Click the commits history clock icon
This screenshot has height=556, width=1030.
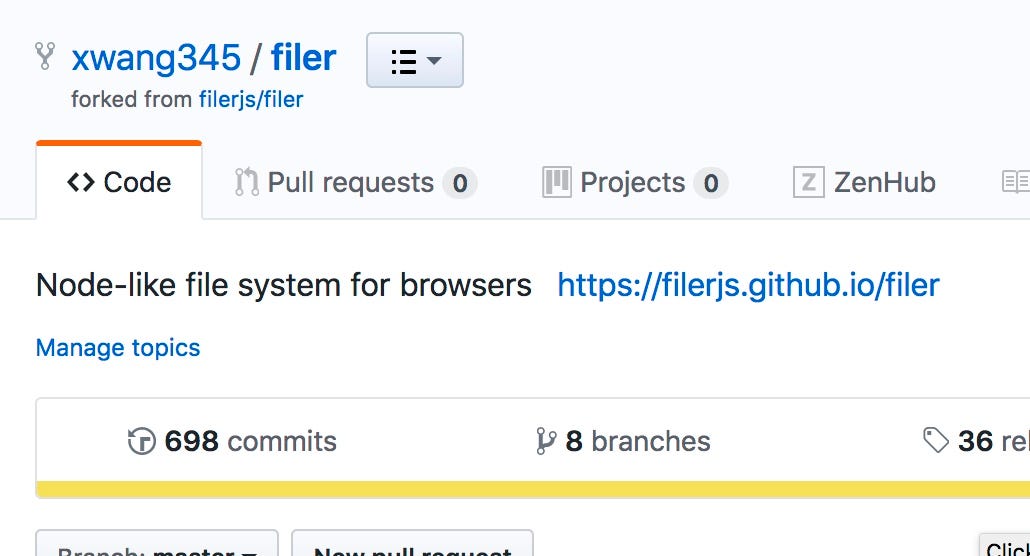pyautogui.click(x=142, y=441)
